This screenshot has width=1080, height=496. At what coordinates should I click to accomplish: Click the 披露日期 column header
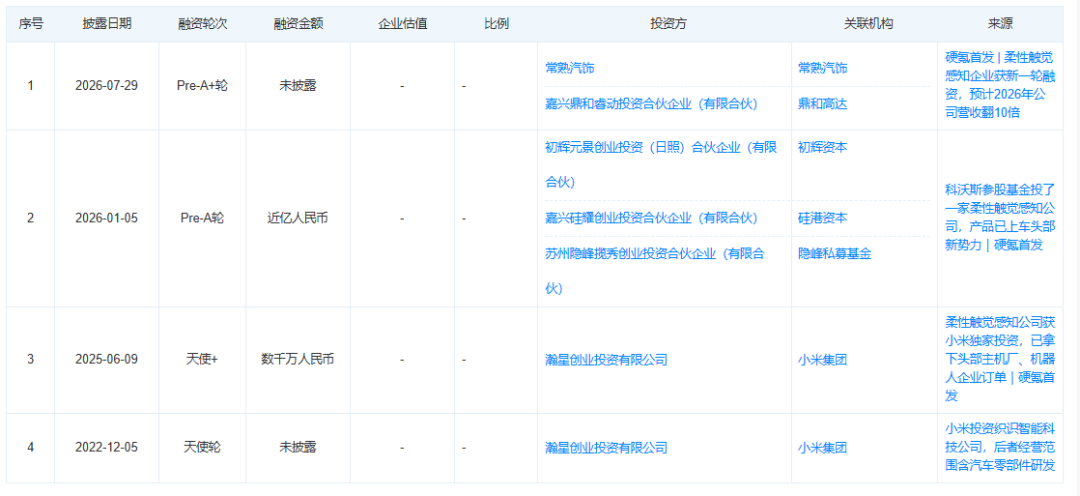click(x=107, y=24)
